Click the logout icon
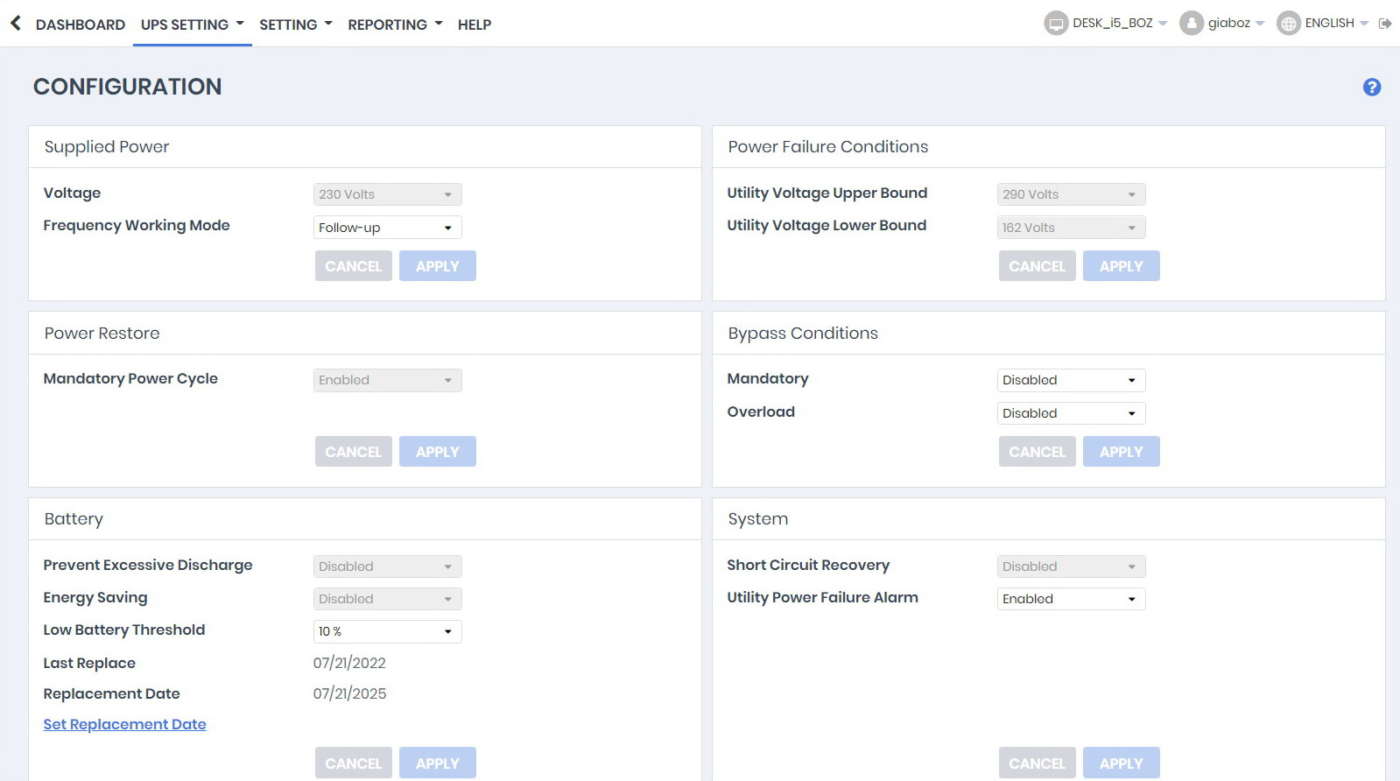Viewport: 1400px width, 781px height. click(x=1385, y=23)
